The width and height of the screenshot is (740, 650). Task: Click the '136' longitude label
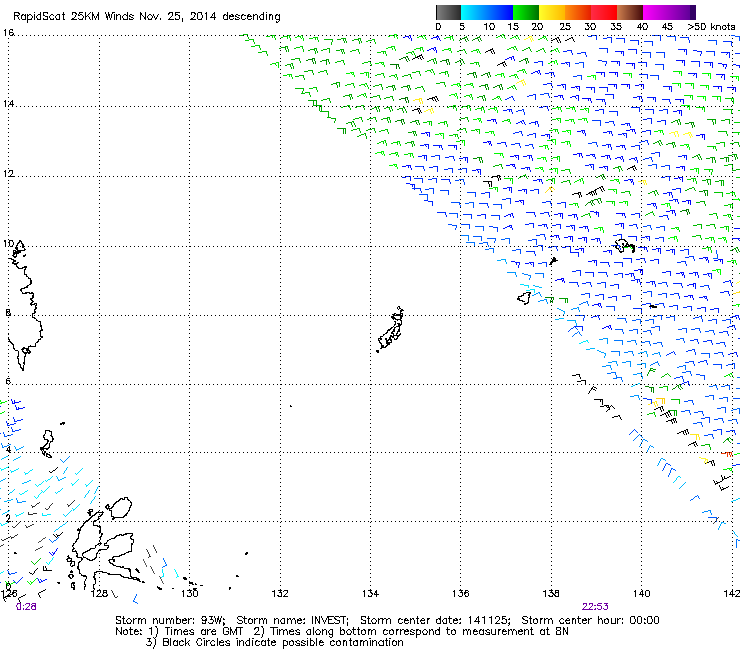click(461, 593)
